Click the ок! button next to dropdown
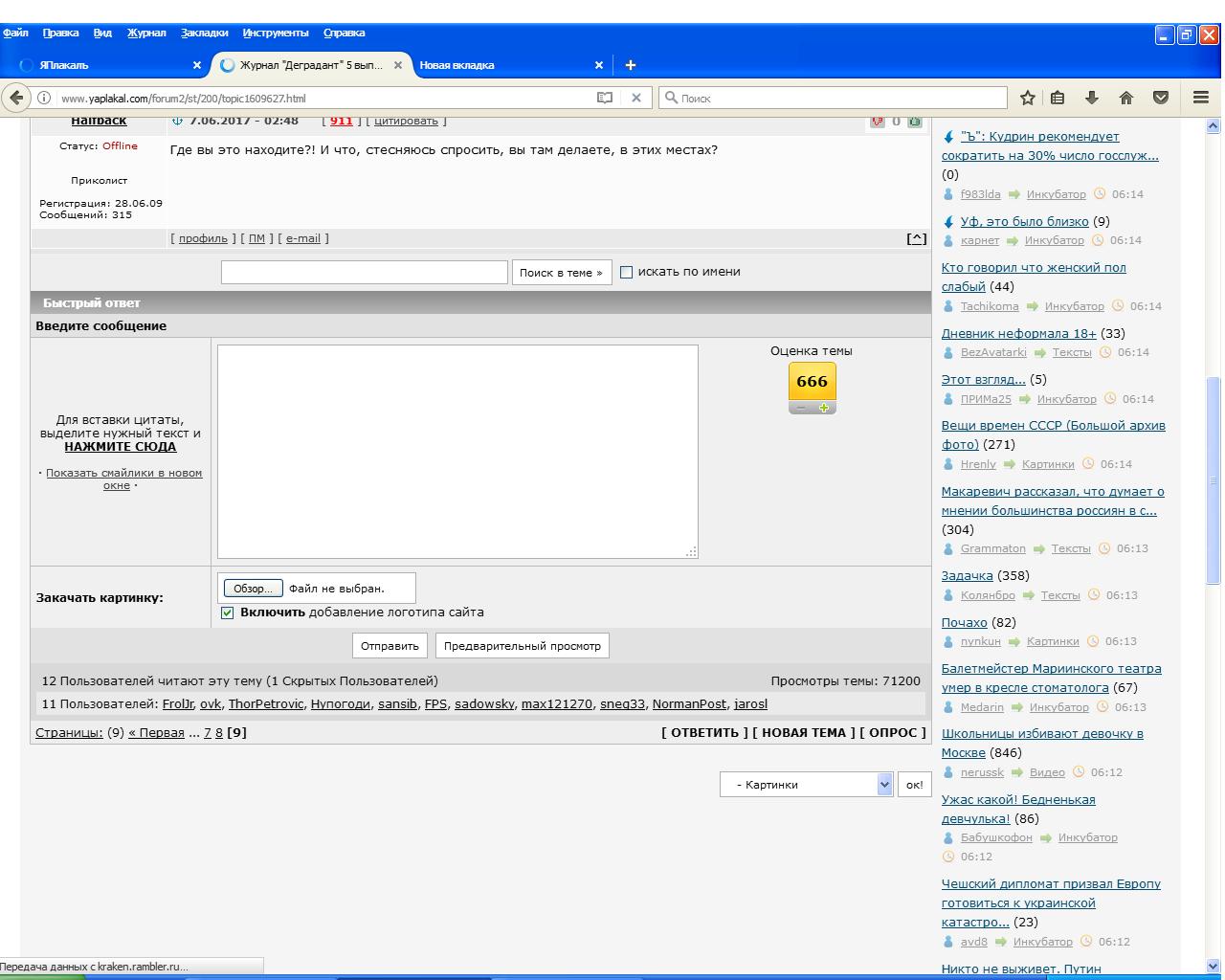The height and width of the screenshot is (980, 1225). (x=914, y=785)
